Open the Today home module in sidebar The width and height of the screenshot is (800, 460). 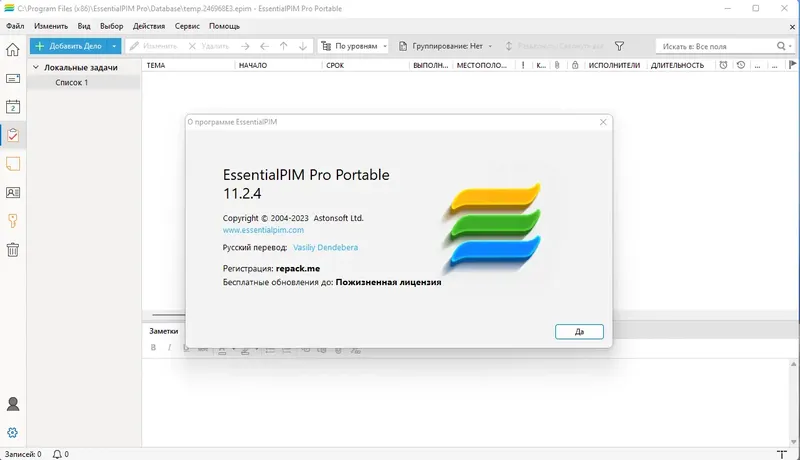13,49
